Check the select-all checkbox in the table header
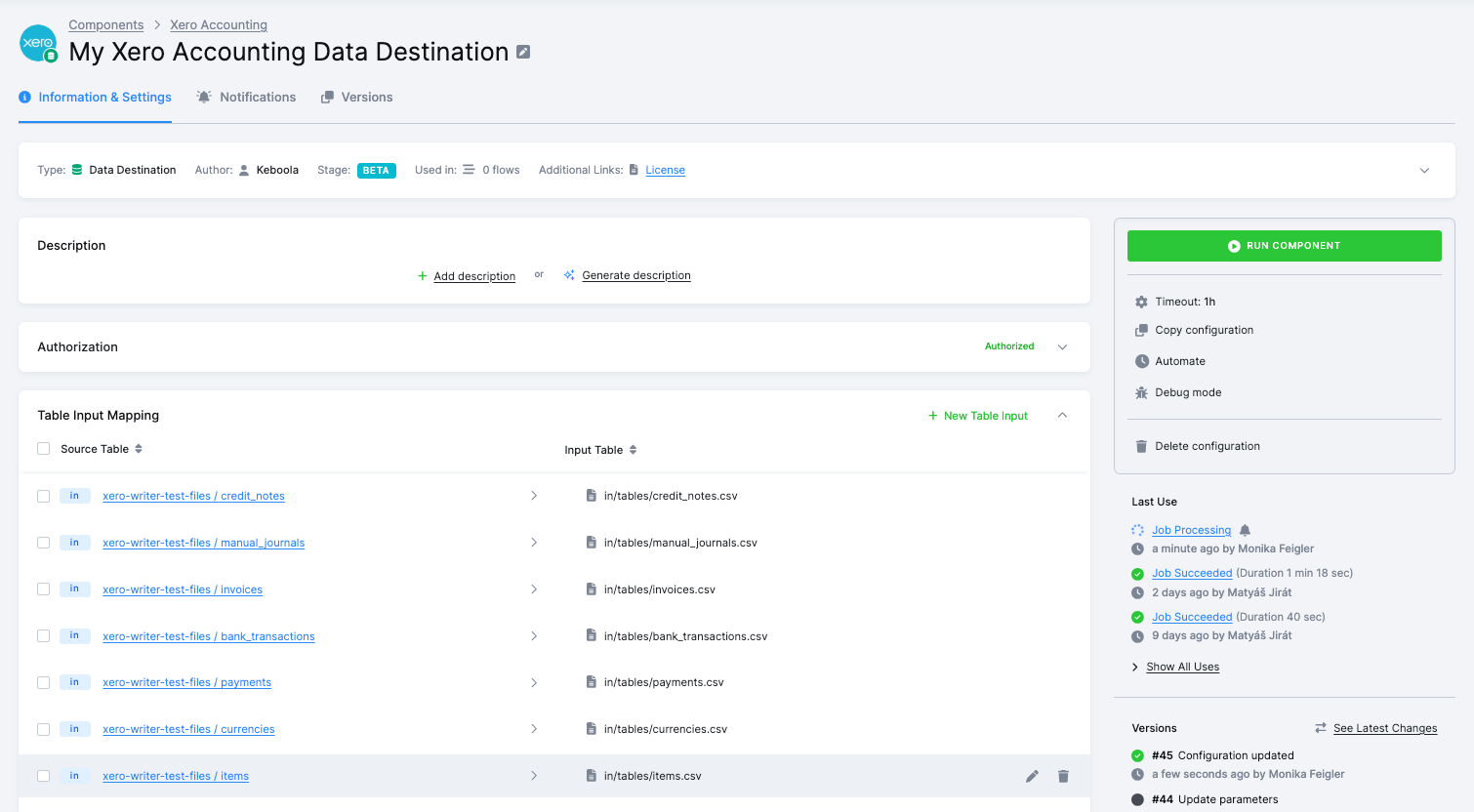The image size is (1474, 812). click(x=43, y=448)
